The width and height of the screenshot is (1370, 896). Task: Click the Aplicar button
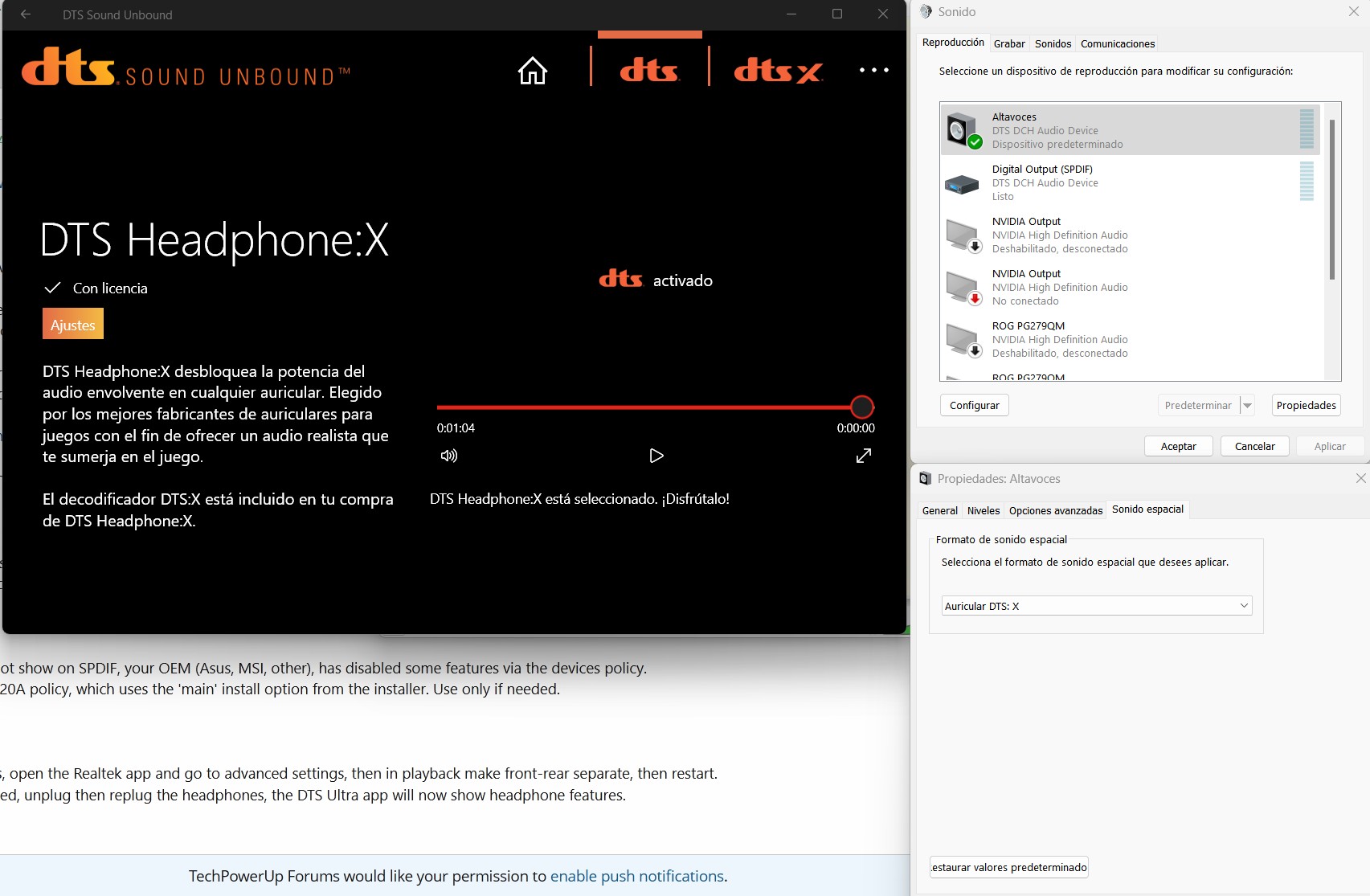pyautogui.click(x=1330, y=446)
